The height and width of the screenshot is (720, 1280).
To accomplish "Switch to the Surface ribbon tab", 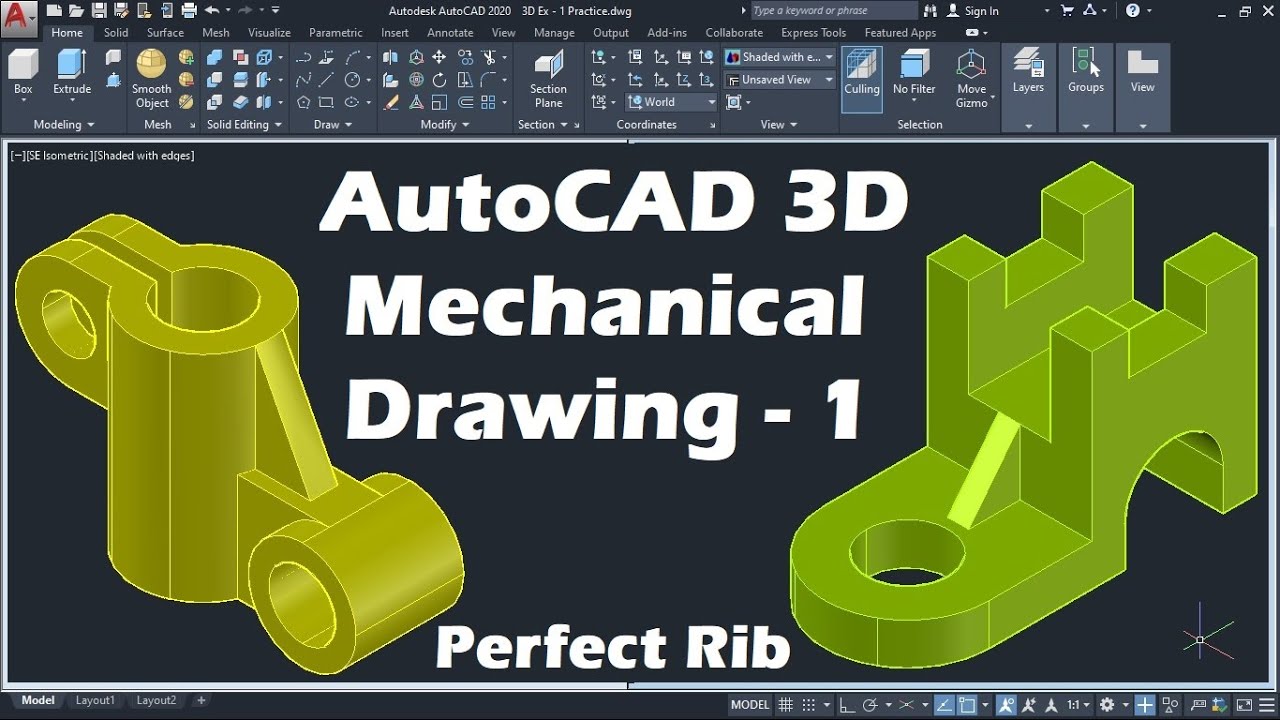I will pyautogui.click(x=165, y=33).
